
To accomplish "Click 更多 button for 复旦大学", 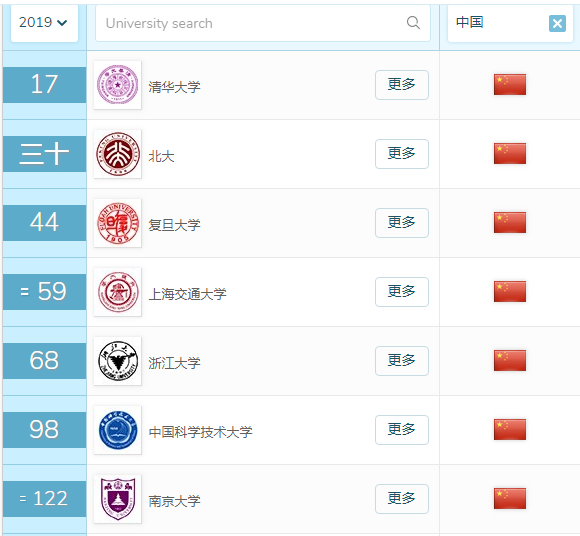I will coord(402,223).
